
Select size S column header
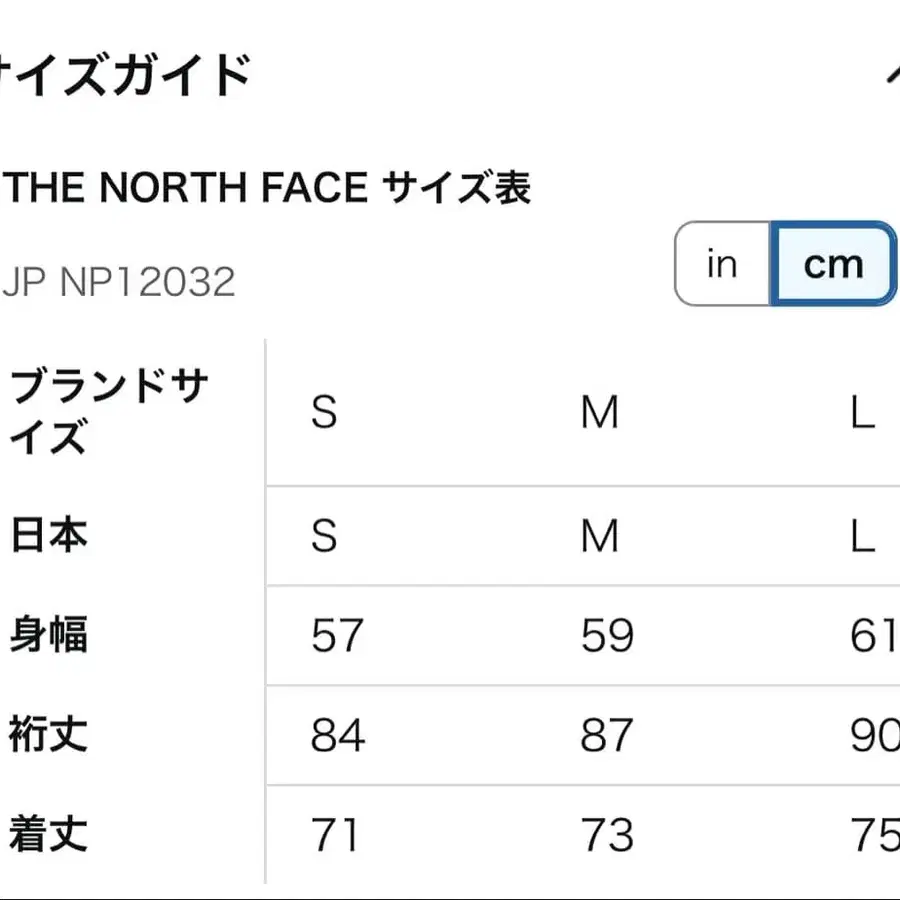[x=324, y=412]
